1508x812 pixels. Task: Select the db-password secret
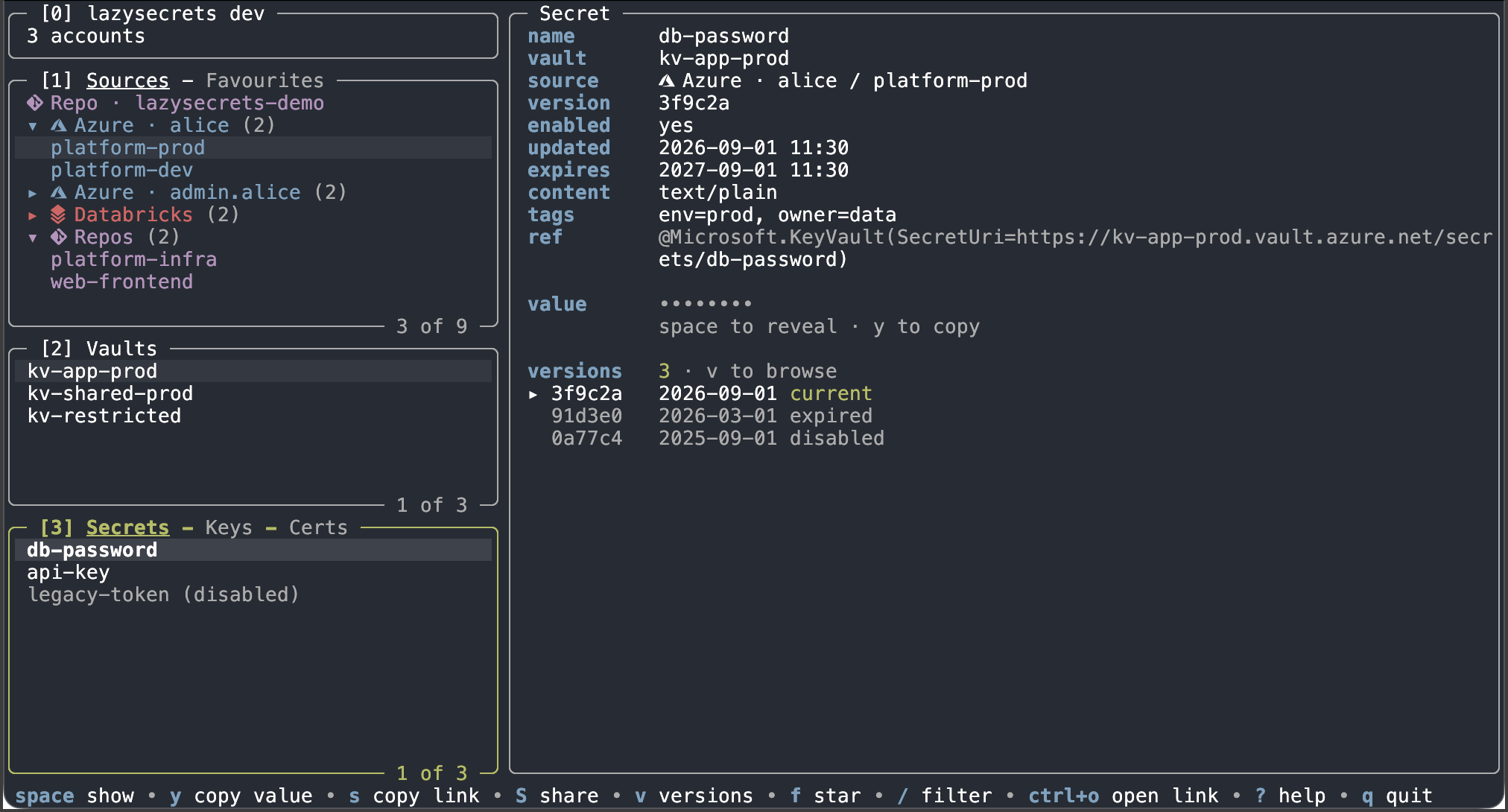(253, 550)
